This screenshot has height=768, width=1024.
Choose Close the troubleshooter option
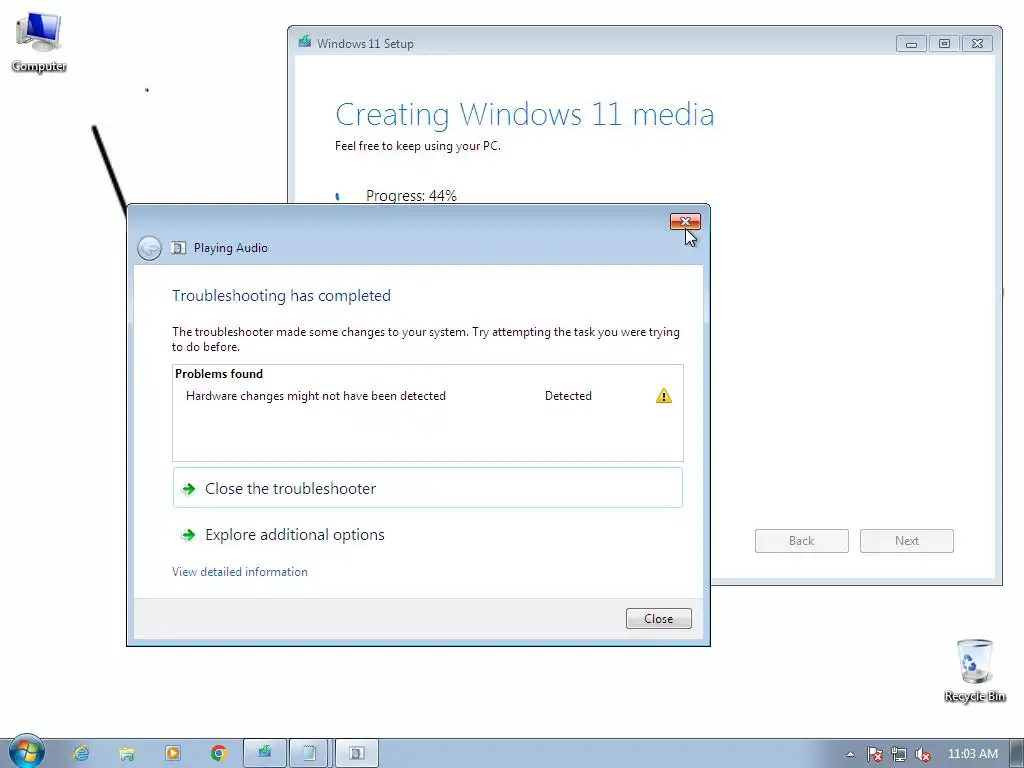(428, 488)
